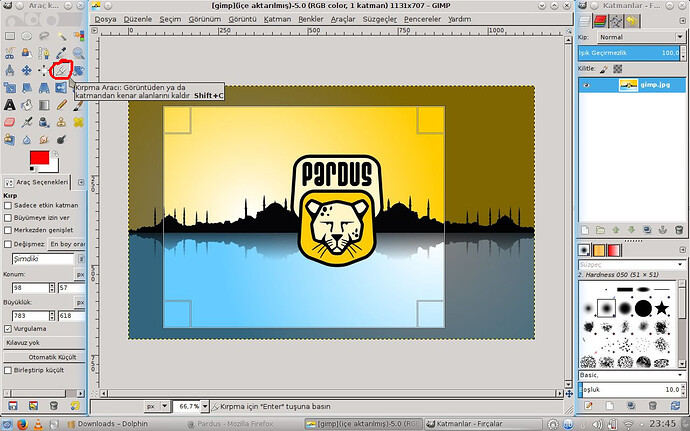Select the Scale tool
Screen dimensions: 690x431
click(x=10, y=88)
